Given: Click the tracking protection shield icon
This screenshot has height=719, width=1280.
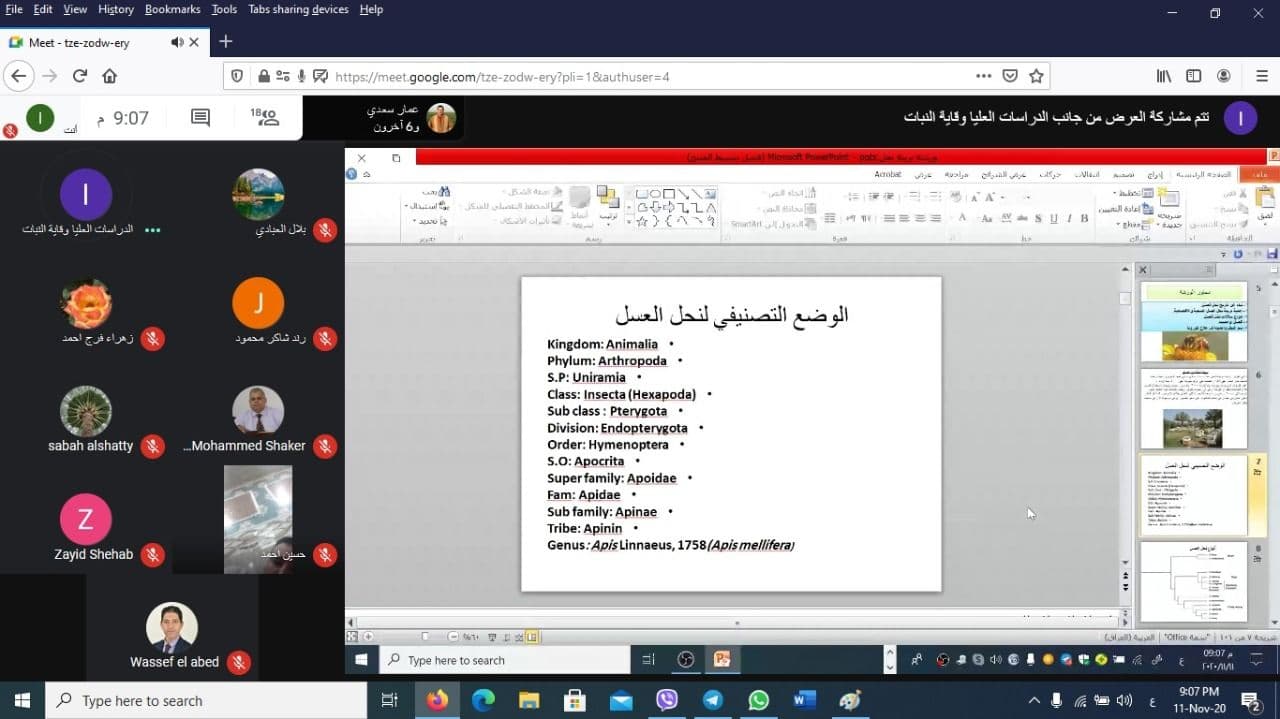Looking at the screenshot, I should coord(237,76).
